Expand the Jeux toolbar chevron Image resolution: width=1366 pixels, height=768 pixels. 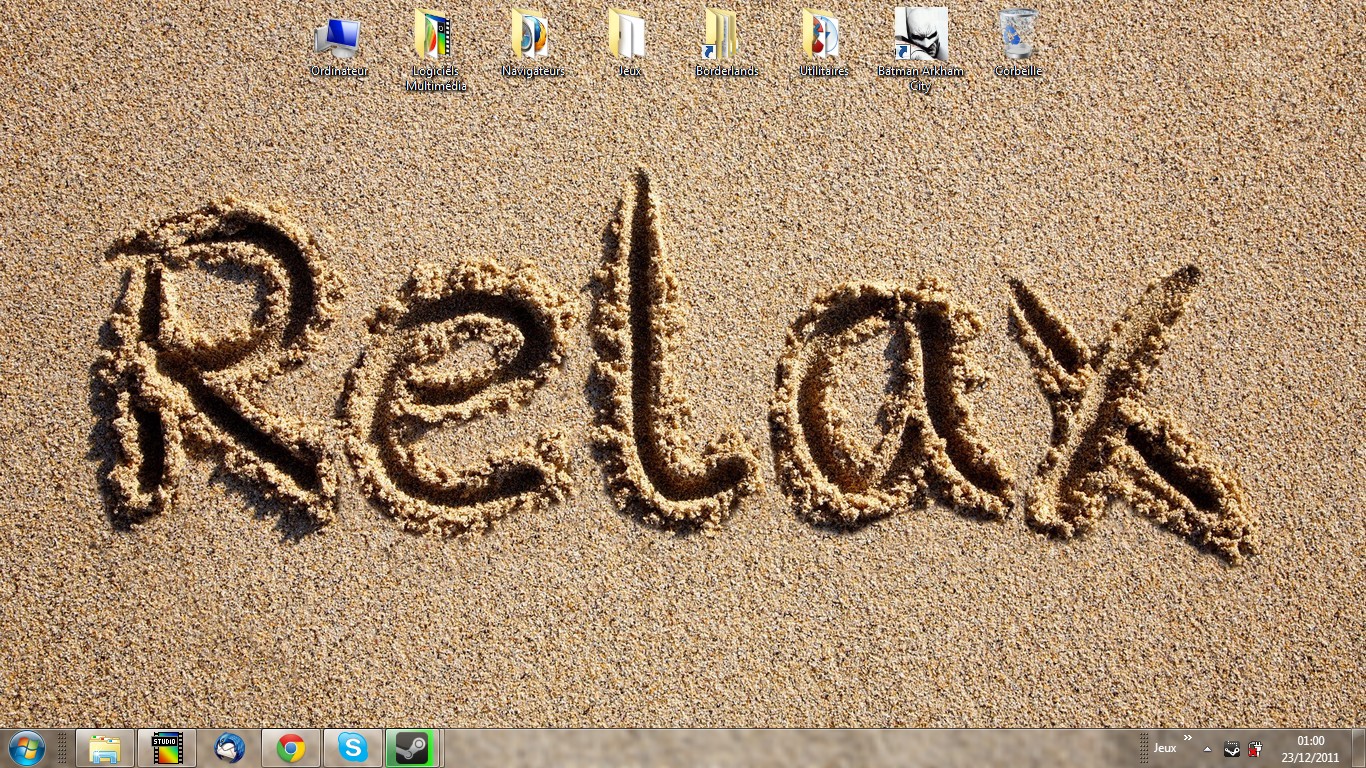coord(1188,739)
